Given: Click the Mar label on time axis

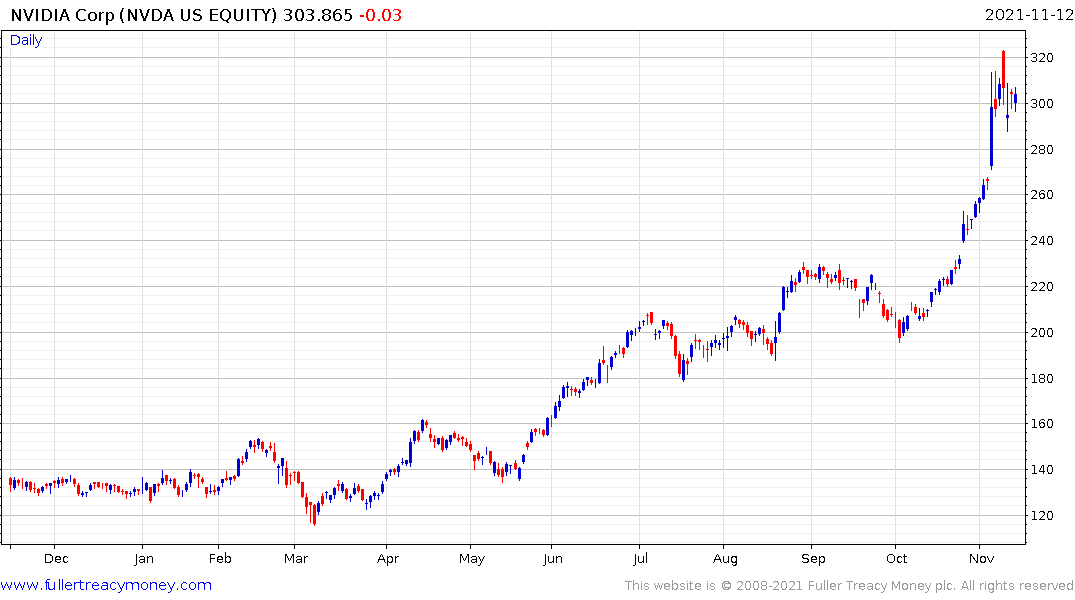Looking at the screenshot, I should click(295, 559).
